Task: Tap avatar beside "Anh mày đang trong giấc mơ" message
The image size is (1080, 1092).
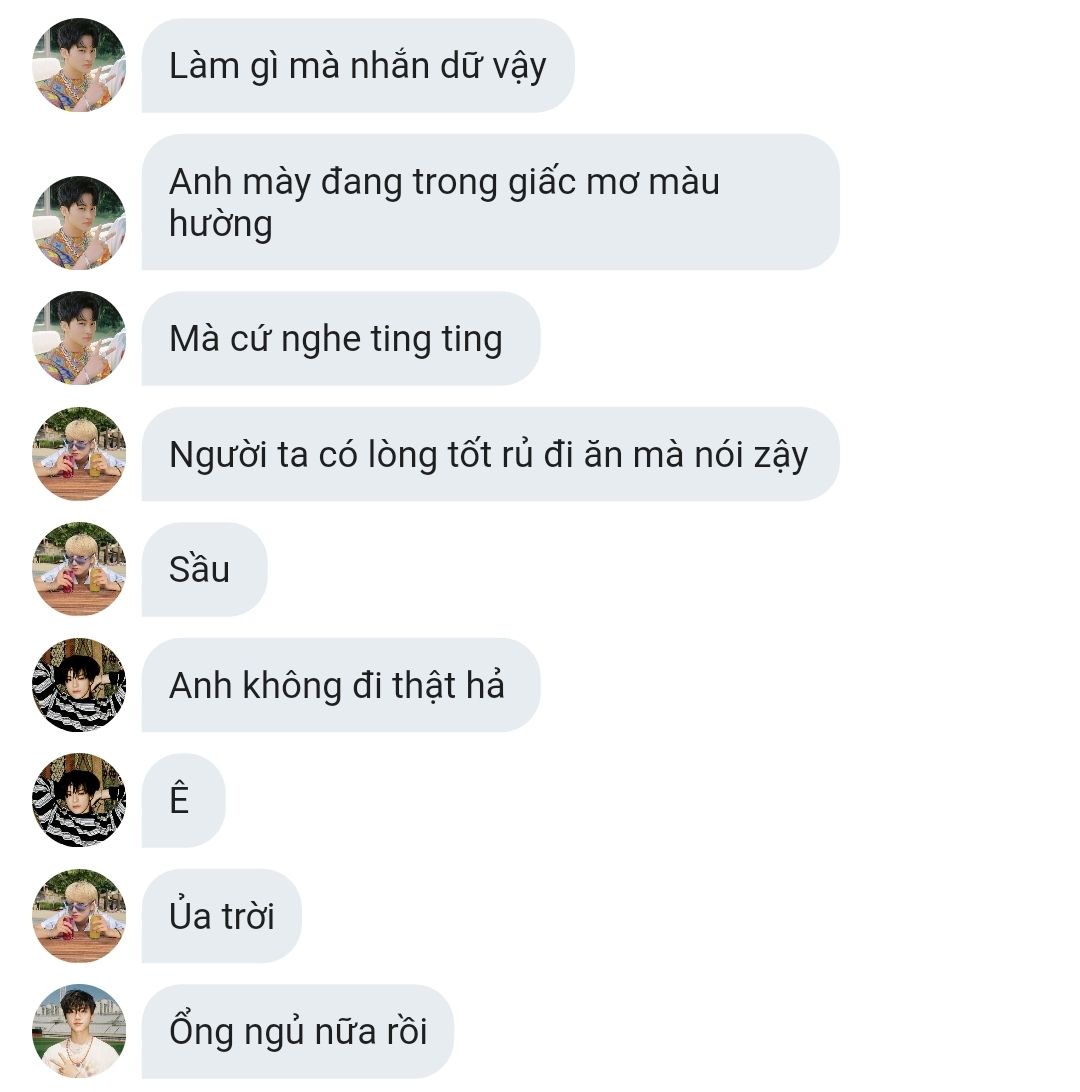Action: coord(79,223)
